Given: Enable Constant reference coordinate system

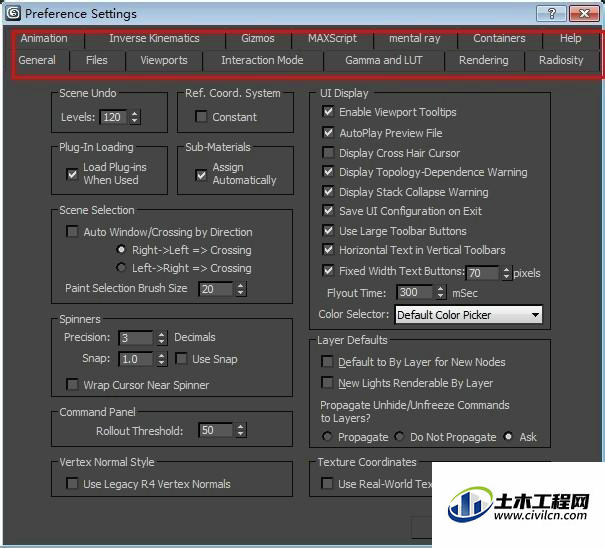Looking at the screenshot, I should point(201,117).
